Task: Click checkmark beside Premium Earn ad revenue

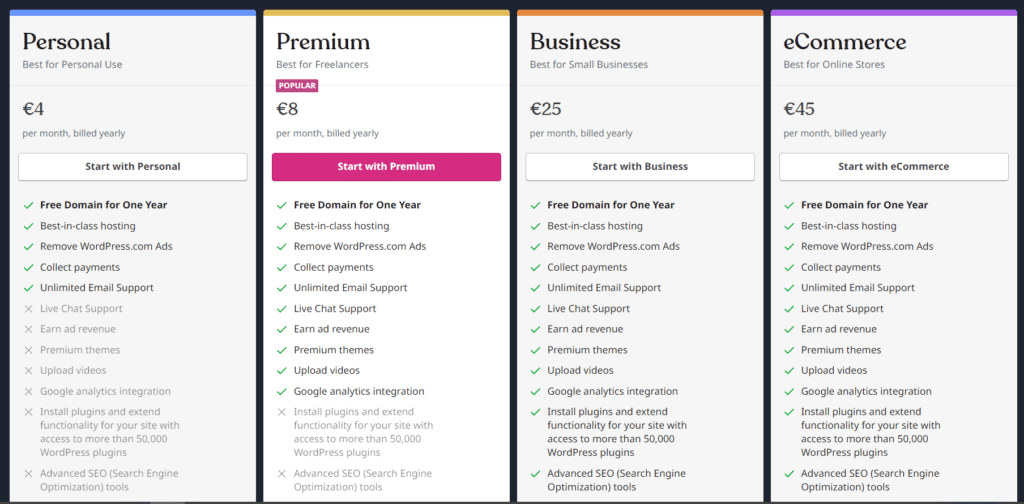Action: pyautogui.click(x=282, y=329)
